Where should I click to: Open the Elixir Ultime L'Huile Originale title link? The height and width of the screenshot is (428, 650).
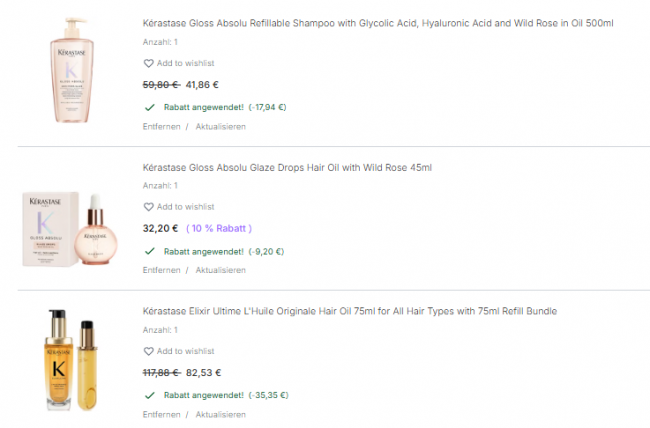click(349, 311)
